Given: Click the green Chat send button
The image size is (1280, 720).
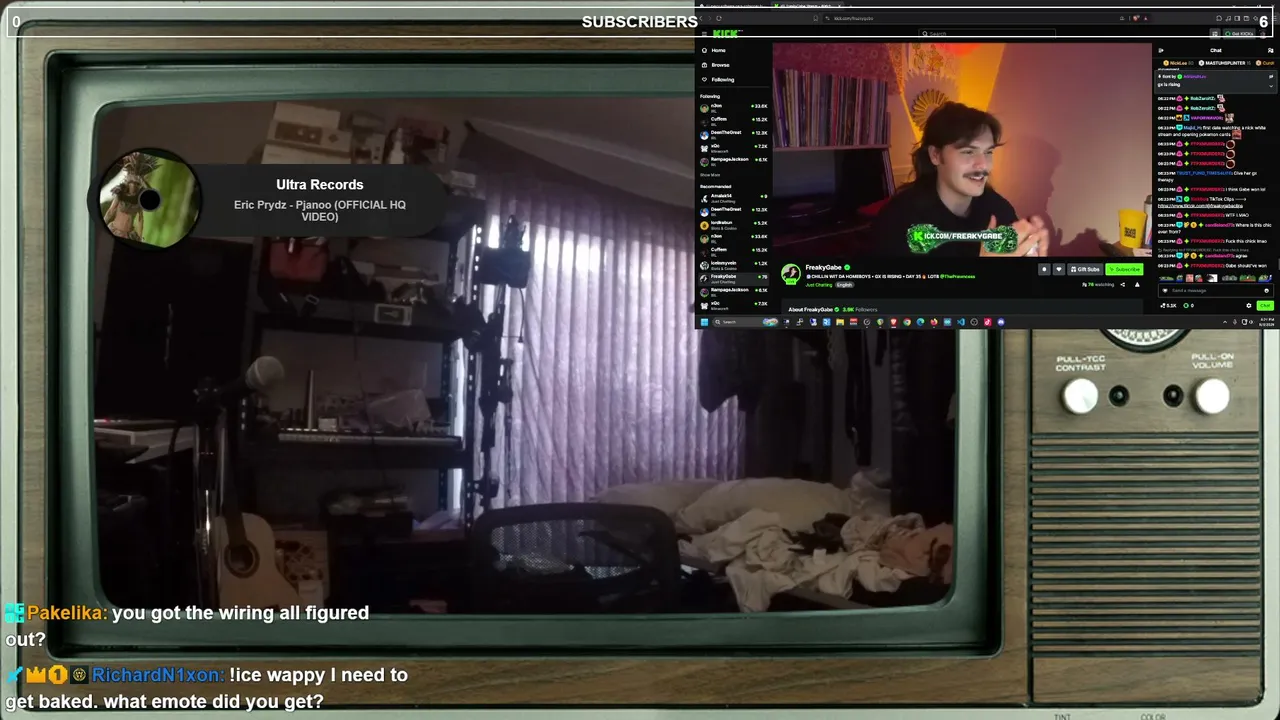Looking at the screenshot, I should pyautogui.click(x=1265, y=305).
